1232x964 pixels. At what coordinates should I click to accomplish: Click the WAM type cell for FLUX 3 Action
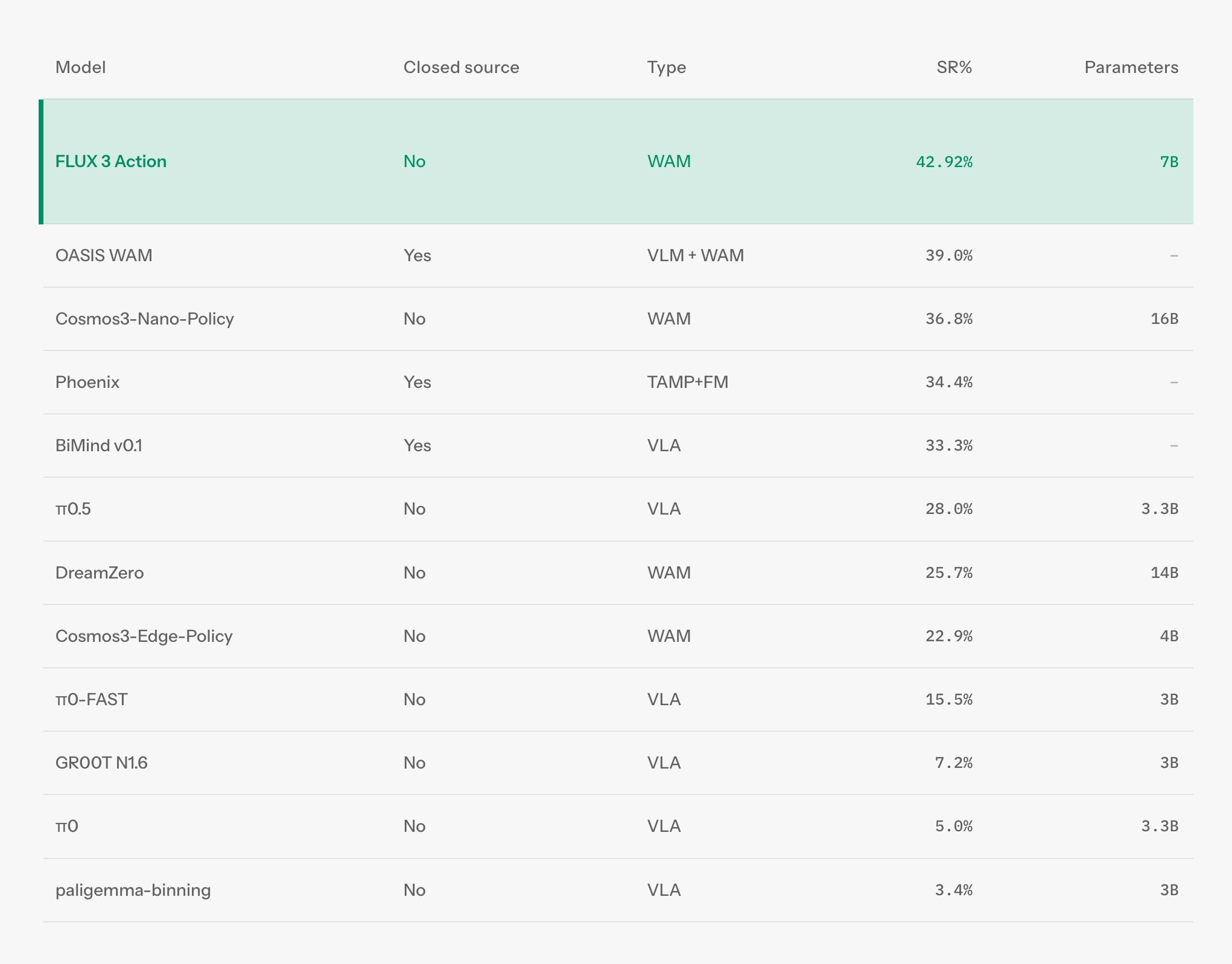(x=669, y=162)
